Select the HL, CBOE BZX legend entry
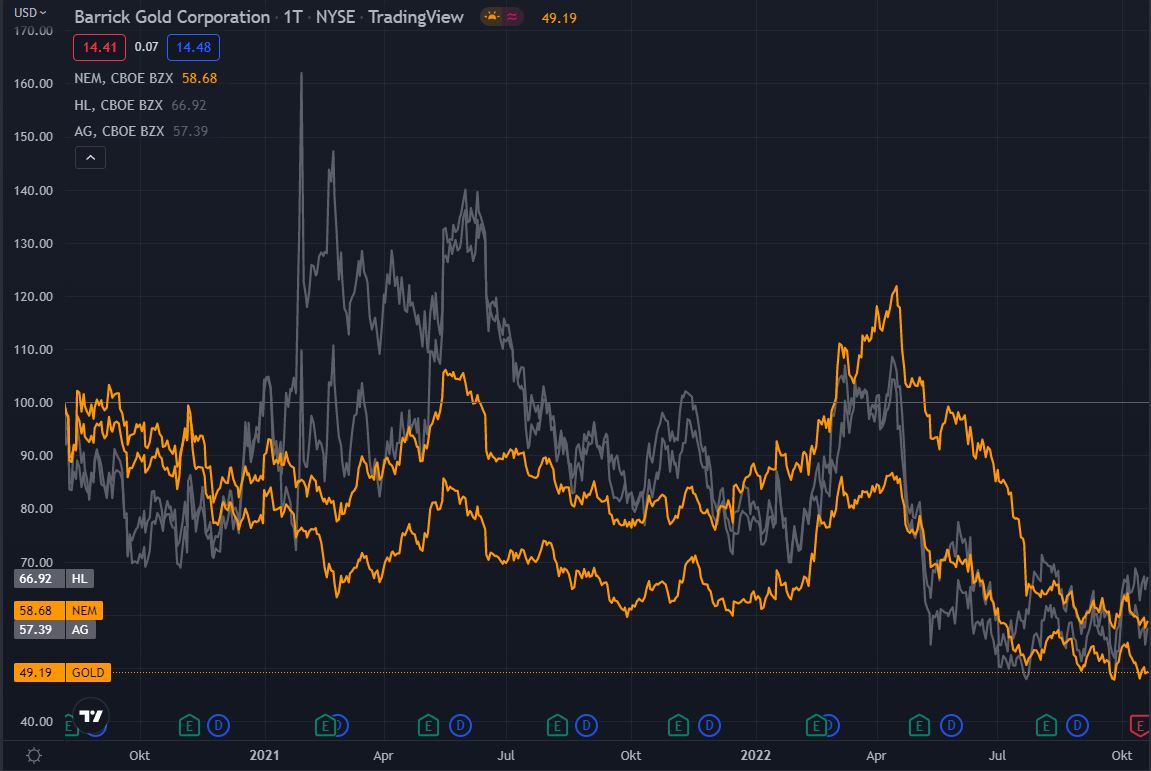The image size is (1151, 771). 120,105
